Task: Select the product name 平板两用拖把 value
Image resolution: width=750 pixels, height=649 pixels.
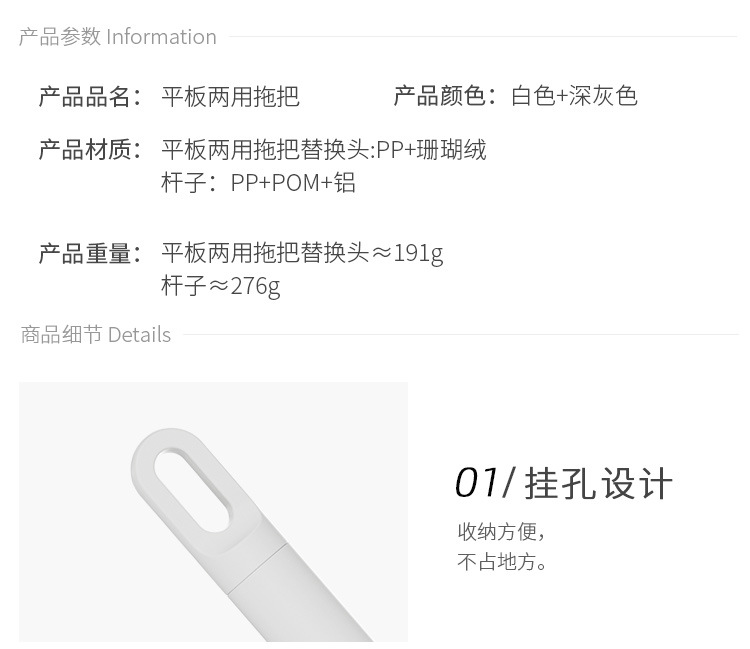Action: point(230,96)
